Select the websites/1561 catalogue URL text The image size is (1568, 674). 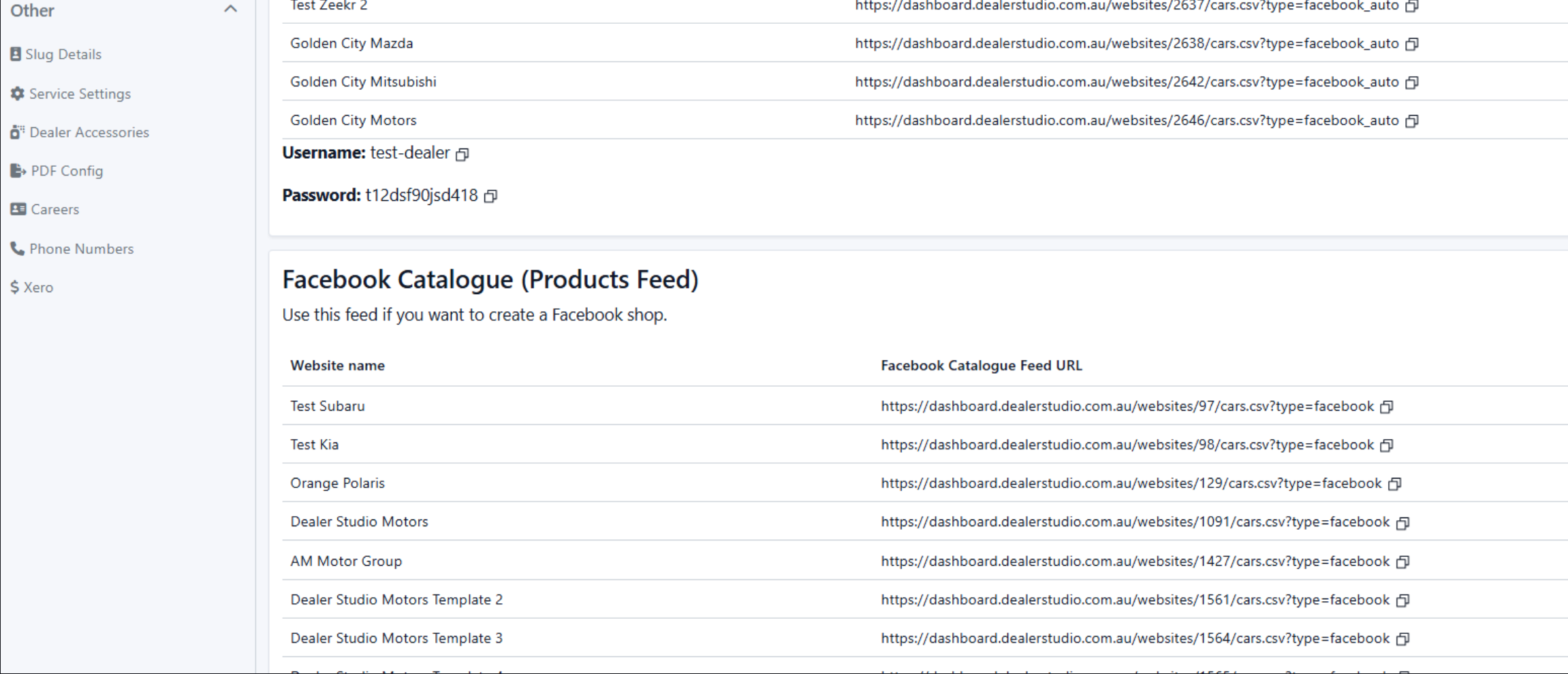1135,600
